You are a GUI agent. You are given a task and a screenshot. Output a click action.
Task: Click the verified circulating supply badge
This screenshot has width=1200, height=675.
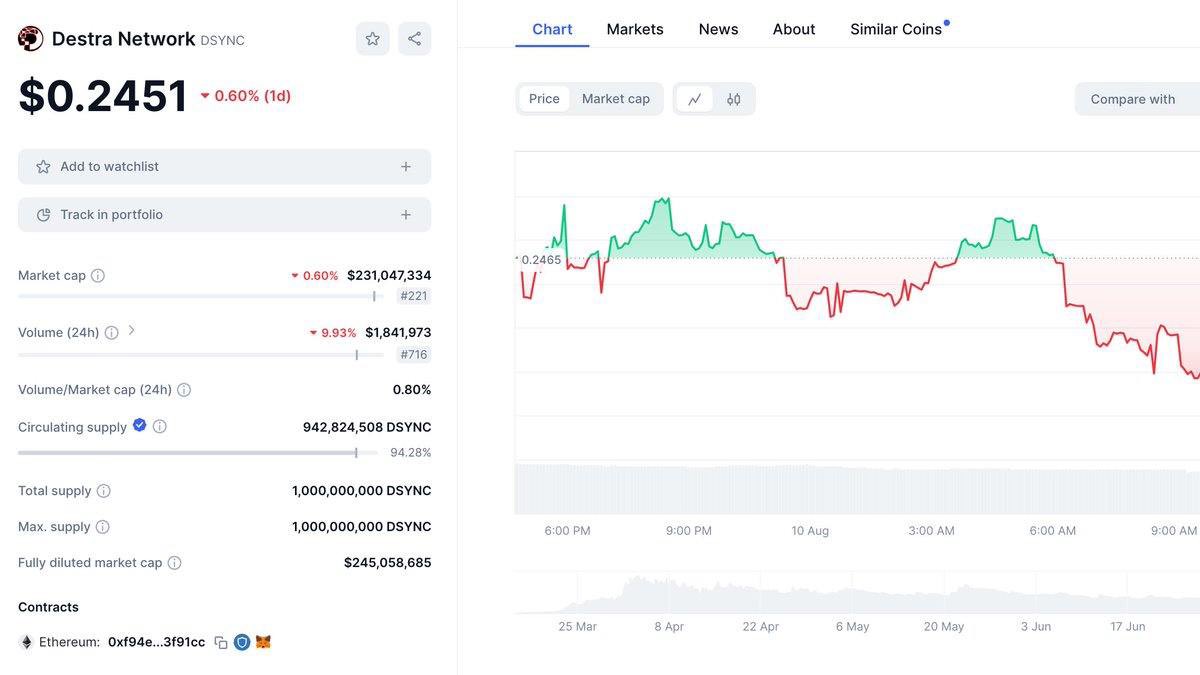pyautogui.click(x=140, y=425)
